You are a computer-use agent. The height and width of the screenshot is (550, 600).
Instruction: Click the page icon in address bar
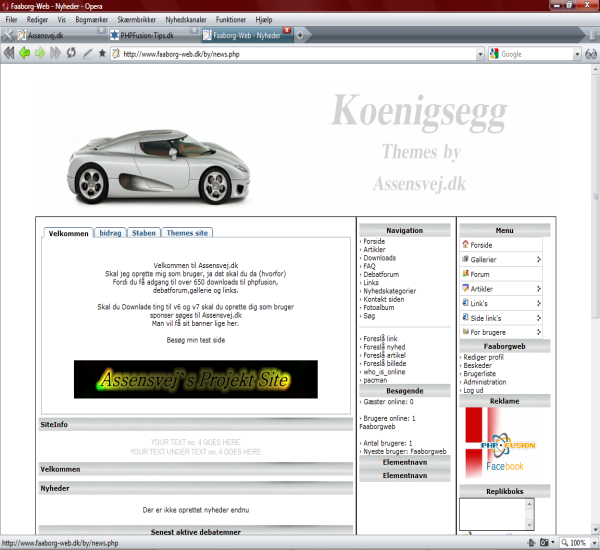tap(116, 54)
